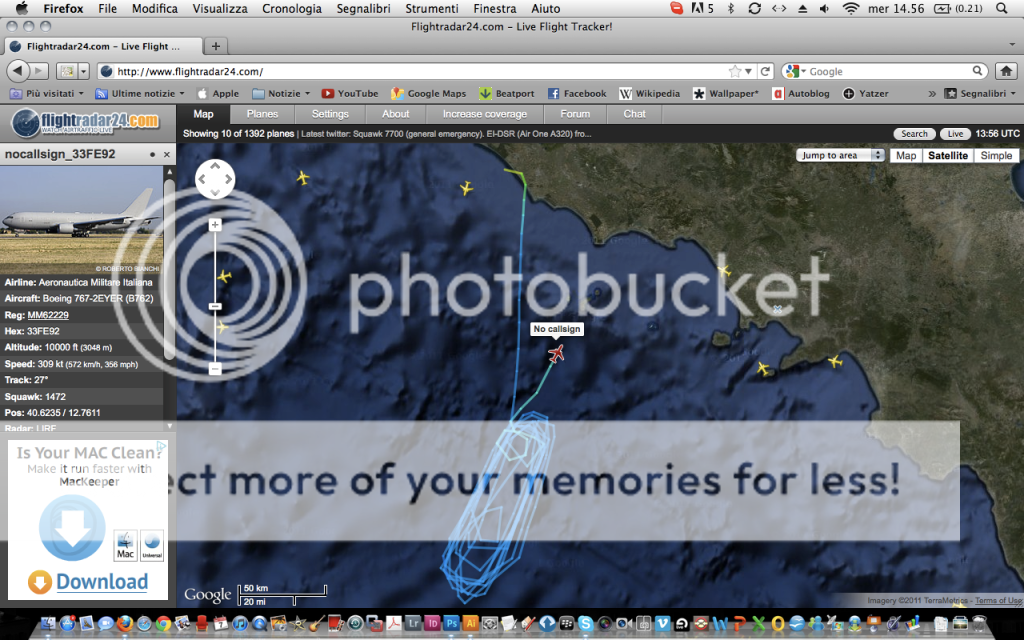This screenshot has height=640, width=1024.
Task: Open the Planes tab
Action: click(x=262, y=114)
